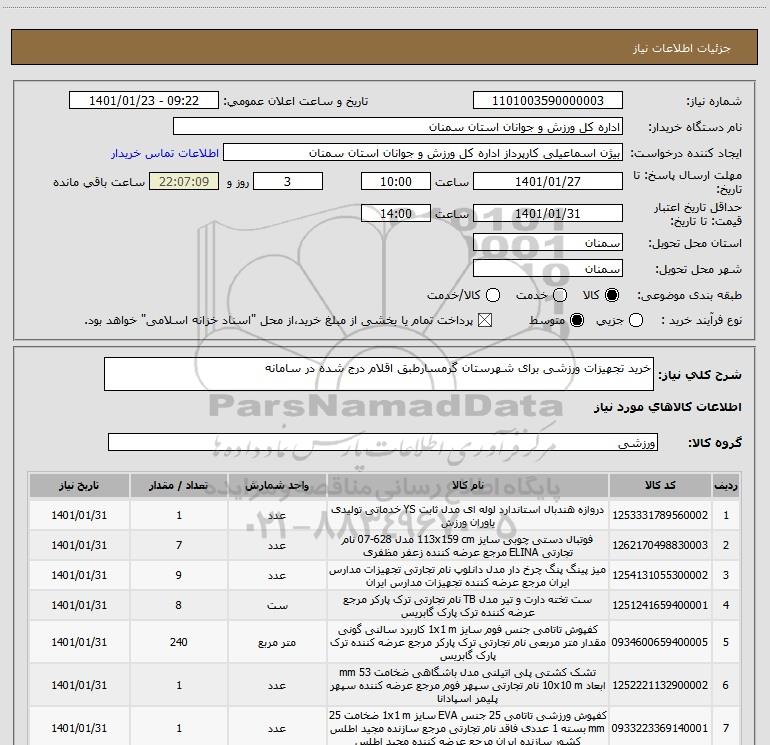Click column header تاریخ نیاز
770x745 pixels.
[79, 486]
